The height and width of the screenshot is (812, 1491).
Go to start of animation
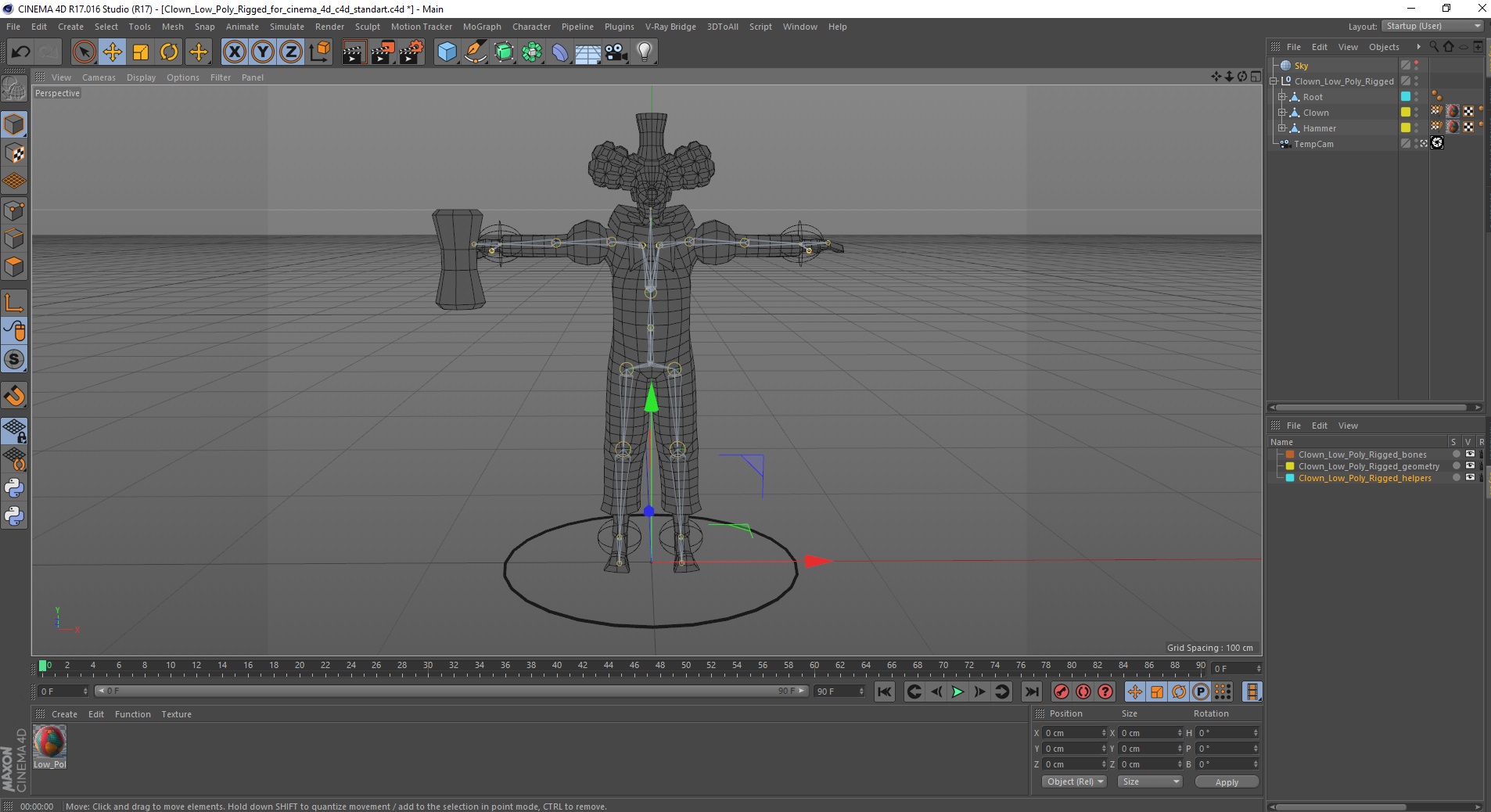pos(885,692)
